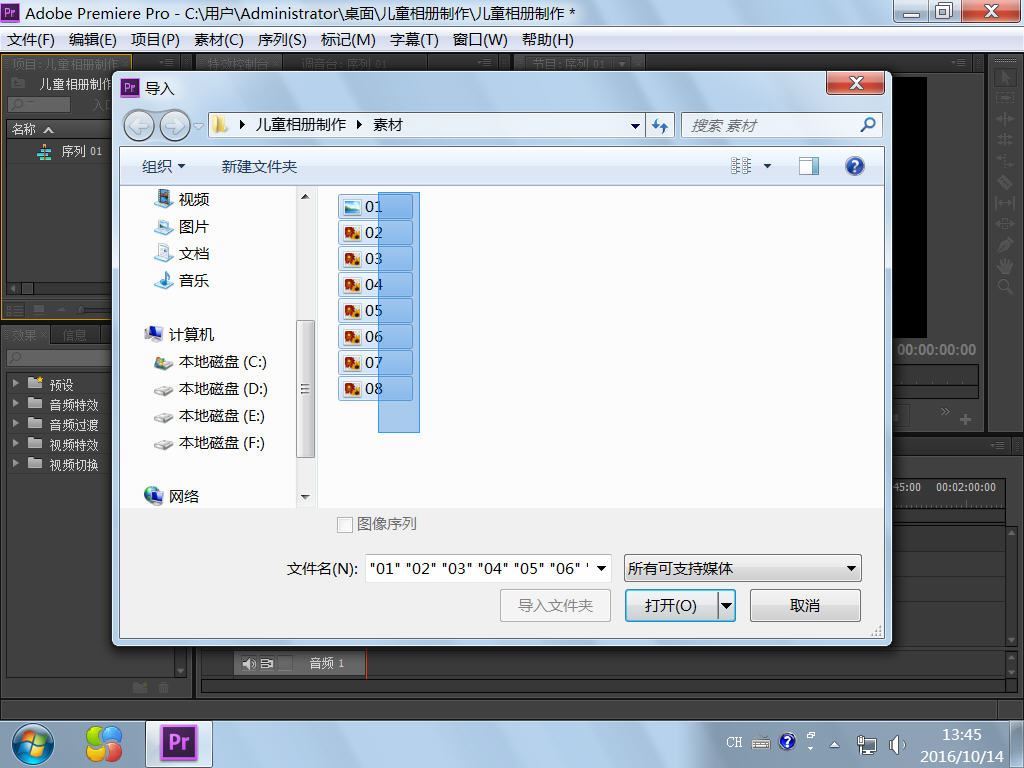Go back with the dialog's back arrow

139,125
